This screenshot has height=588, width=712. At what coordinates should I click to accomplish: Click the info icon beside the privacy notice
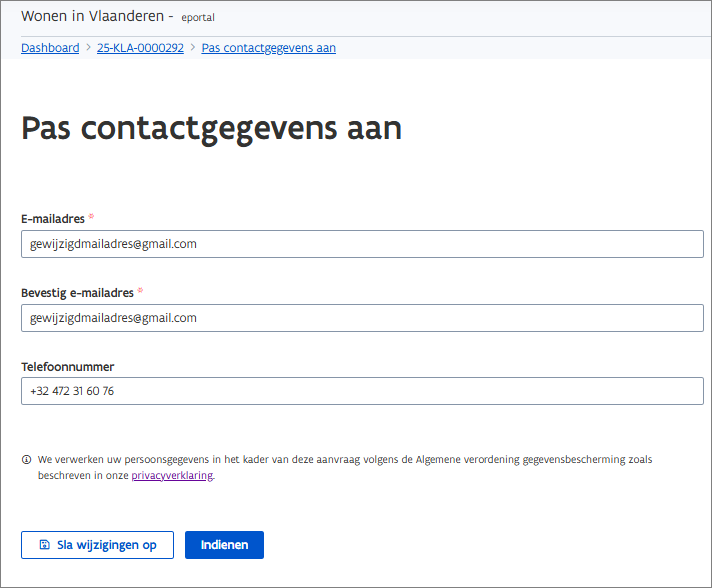click(x=26, y=460)
